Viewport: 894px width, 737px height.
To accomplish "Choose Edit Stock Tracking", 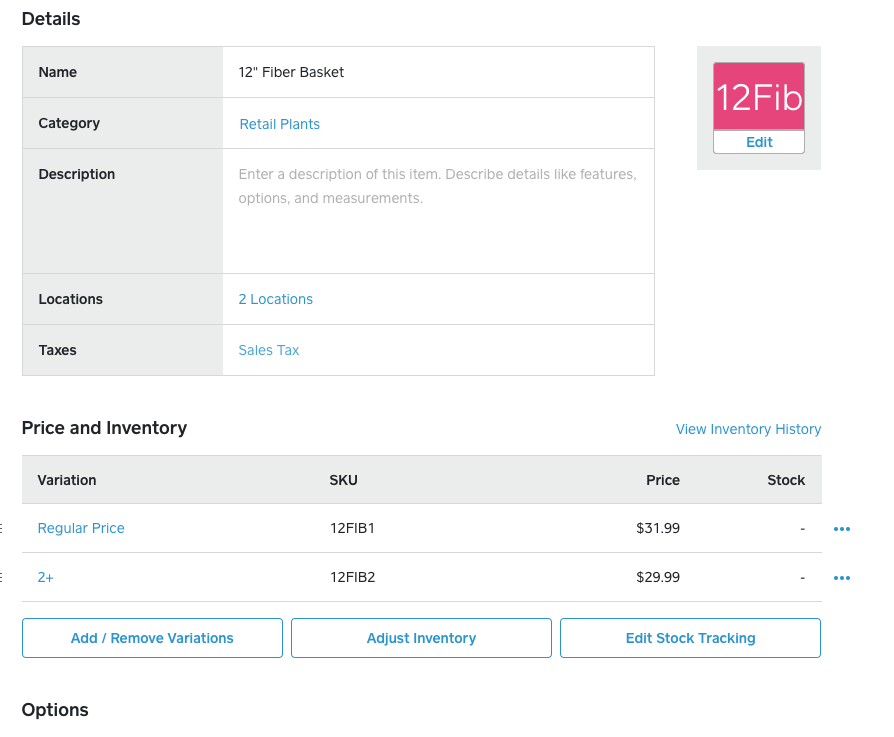I will click(690, 638).
